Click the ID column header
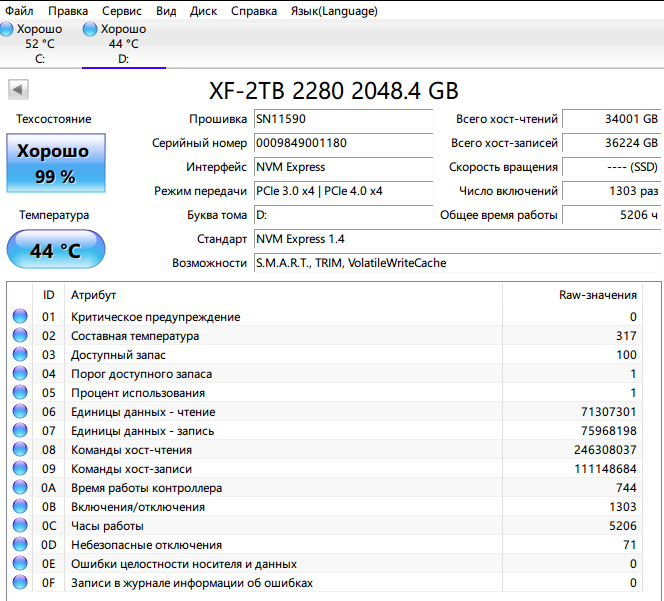 49,295
